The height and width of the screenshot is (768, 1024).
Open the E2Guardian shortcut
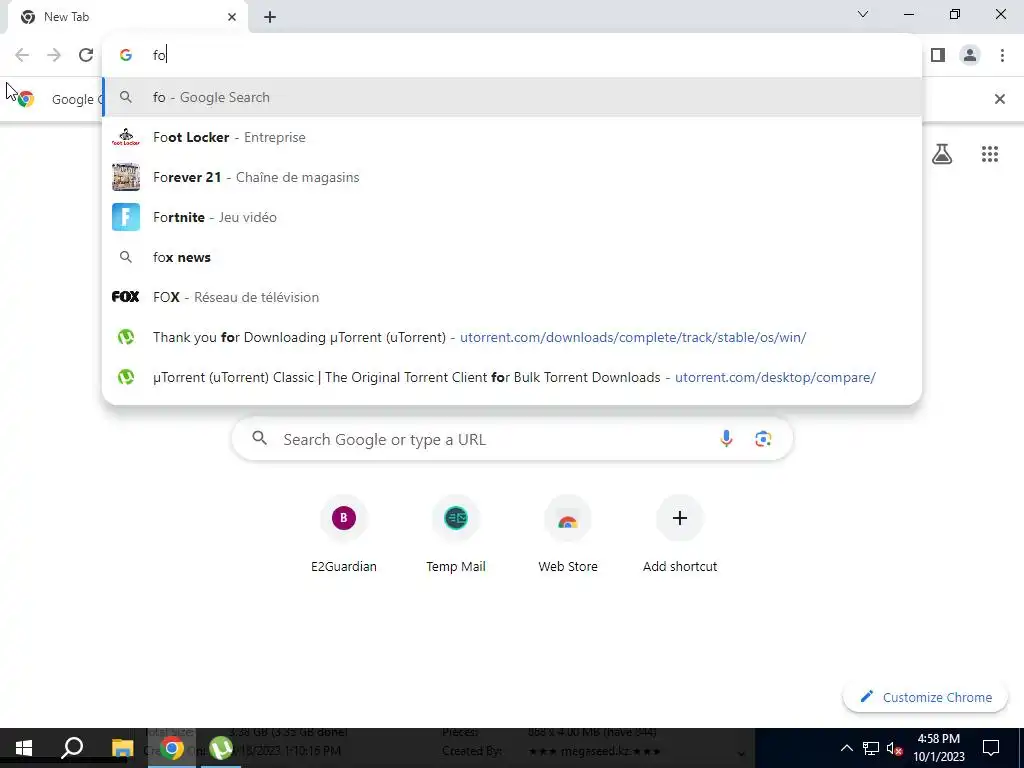tap(344, 534)
